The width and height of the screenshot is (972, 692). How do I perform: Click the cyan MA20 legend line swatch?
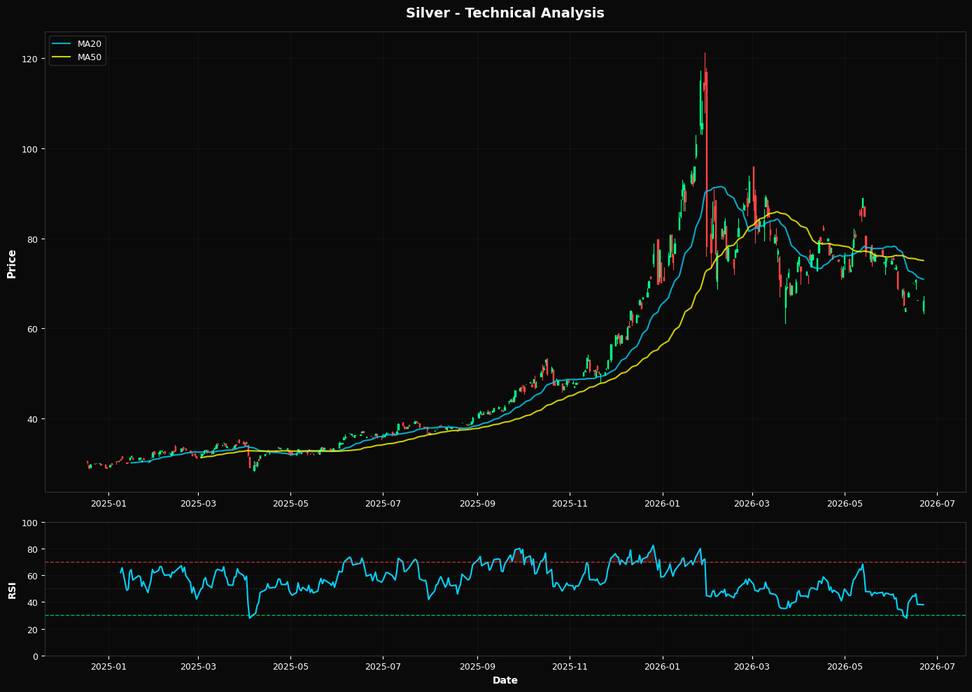pos(62,44)
